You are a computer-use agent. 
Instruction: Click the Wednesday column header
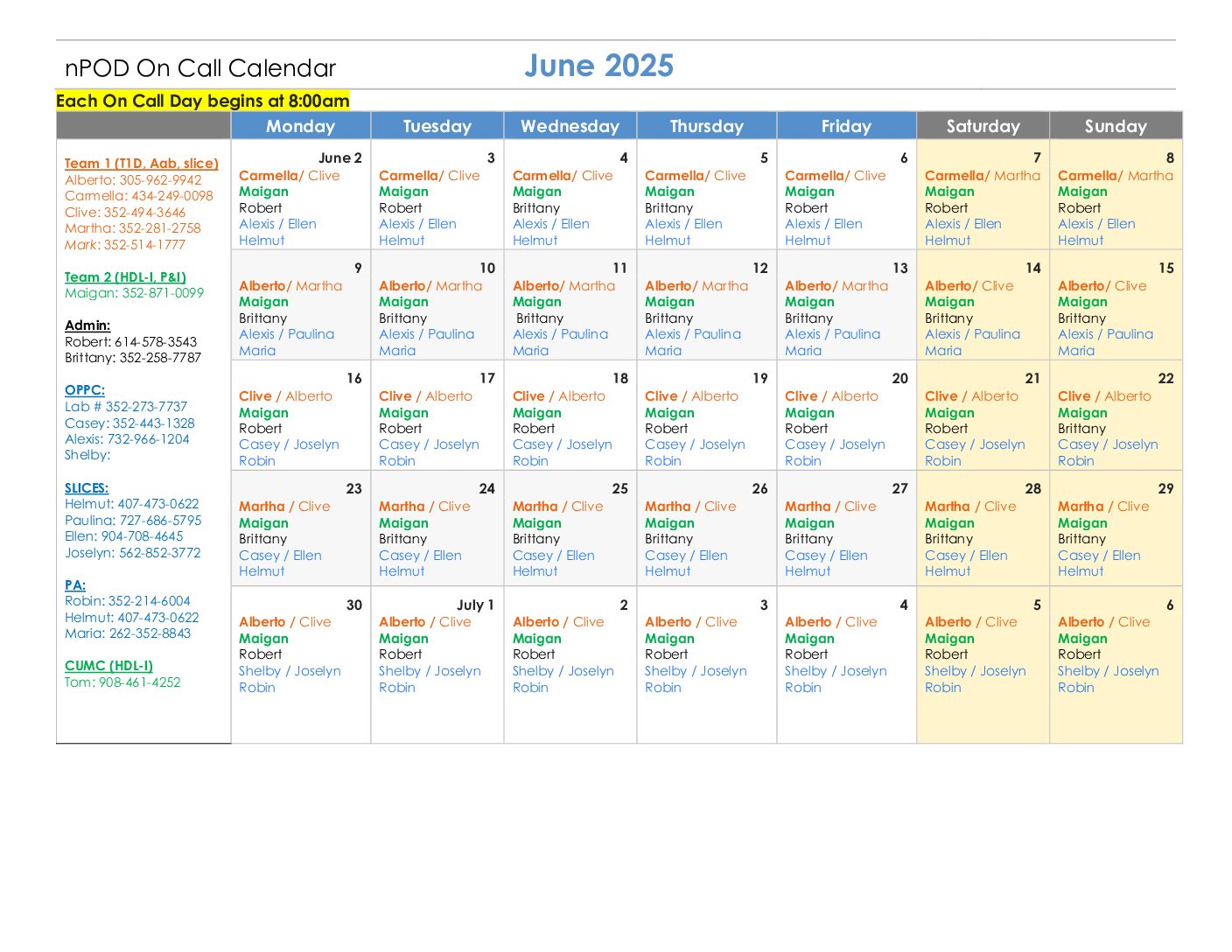pyautogui.click(x=570, y=126)
